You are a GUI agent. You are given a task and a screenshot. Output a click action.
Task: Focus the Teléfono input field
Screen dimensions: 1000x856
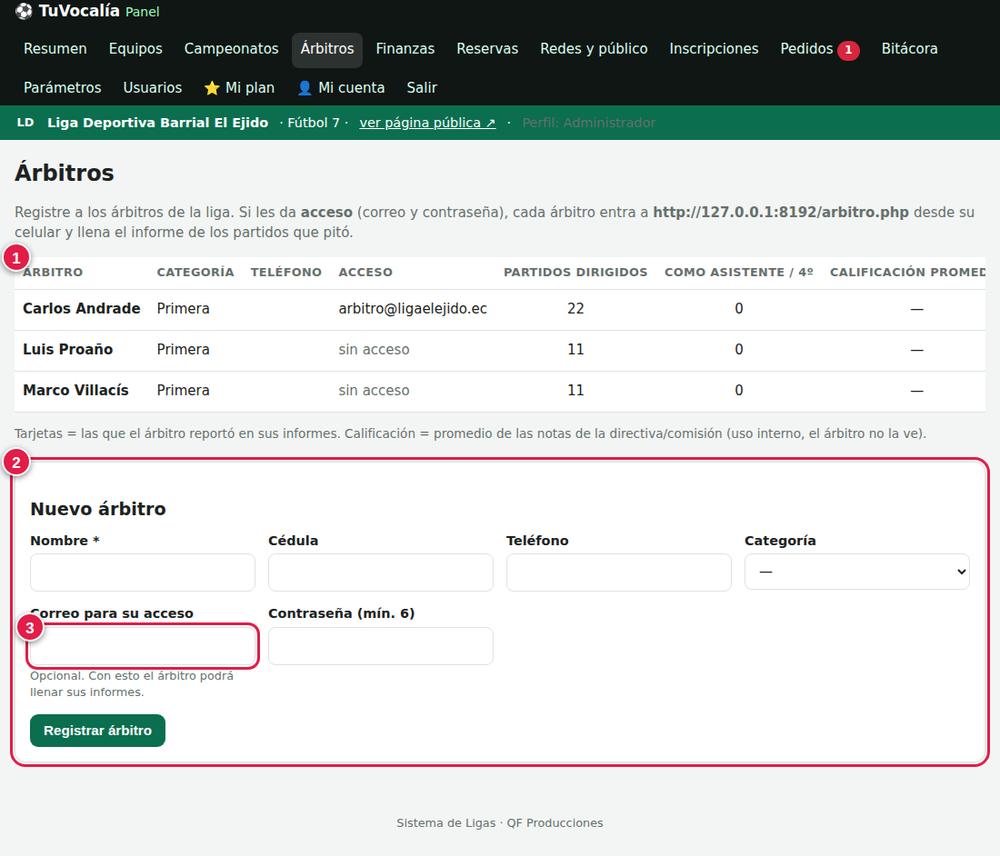tap(619, 572)
